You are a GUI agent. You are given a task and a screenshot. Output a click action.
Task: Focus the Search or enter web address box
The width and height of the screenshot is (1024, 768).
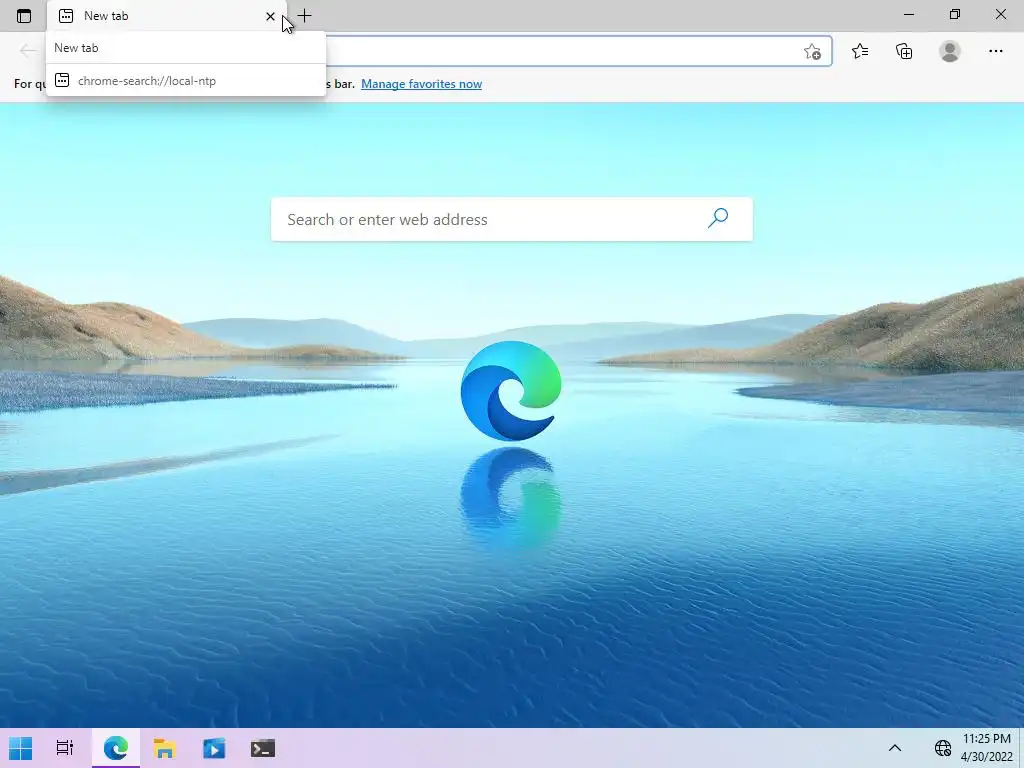tap(511, 219)
